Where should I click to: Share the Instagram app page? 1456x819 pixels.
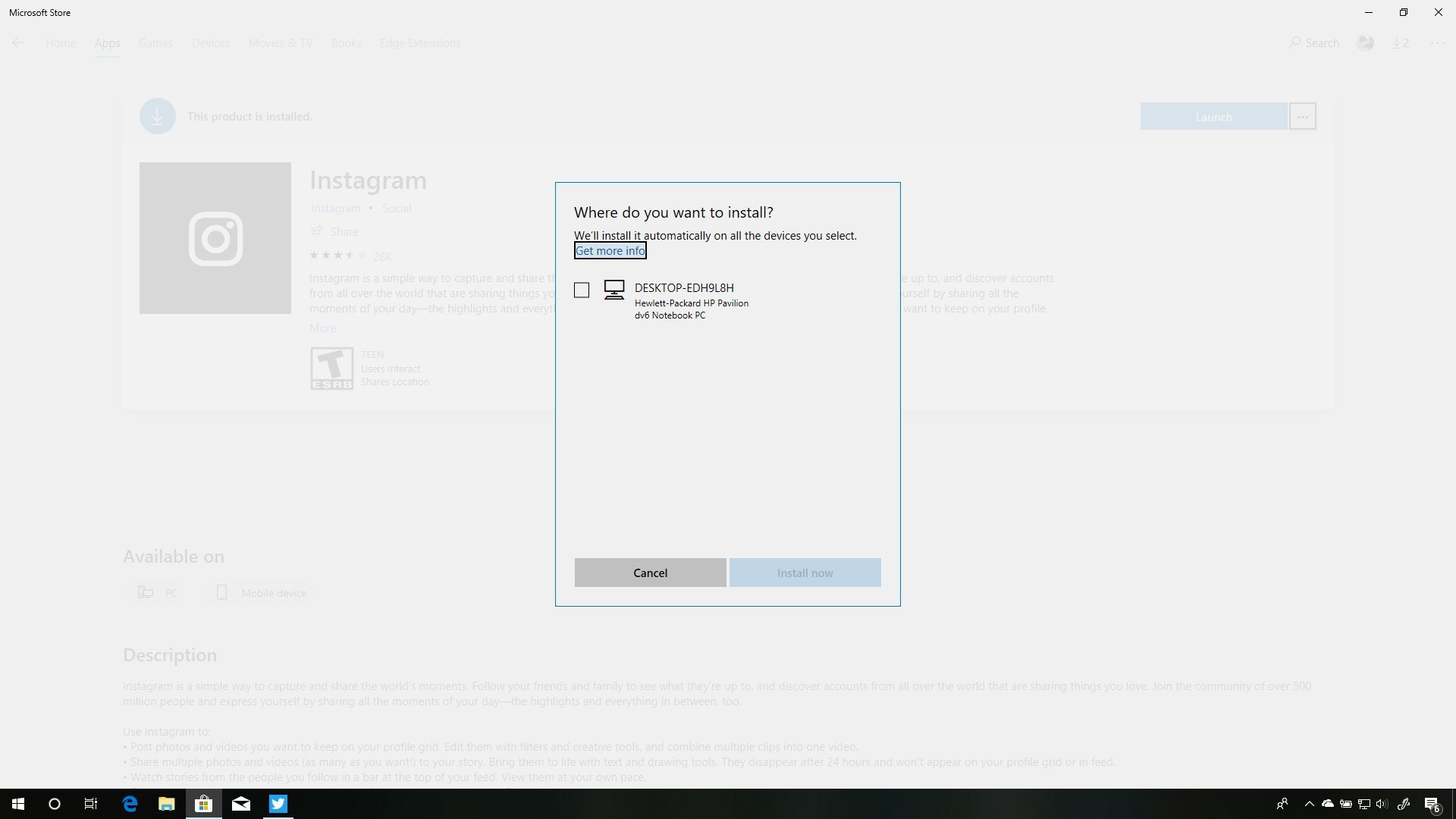point(334,231)
